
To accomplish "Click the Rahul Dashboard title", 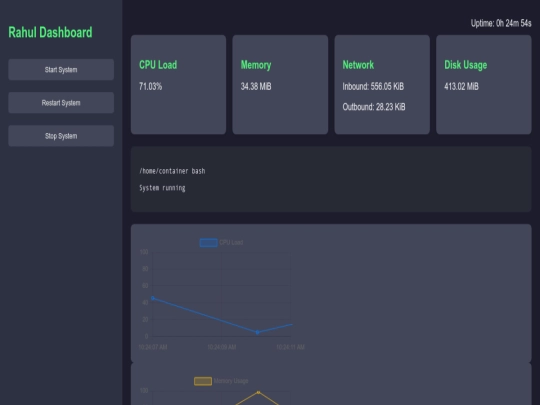I will (x=50, y=32).
